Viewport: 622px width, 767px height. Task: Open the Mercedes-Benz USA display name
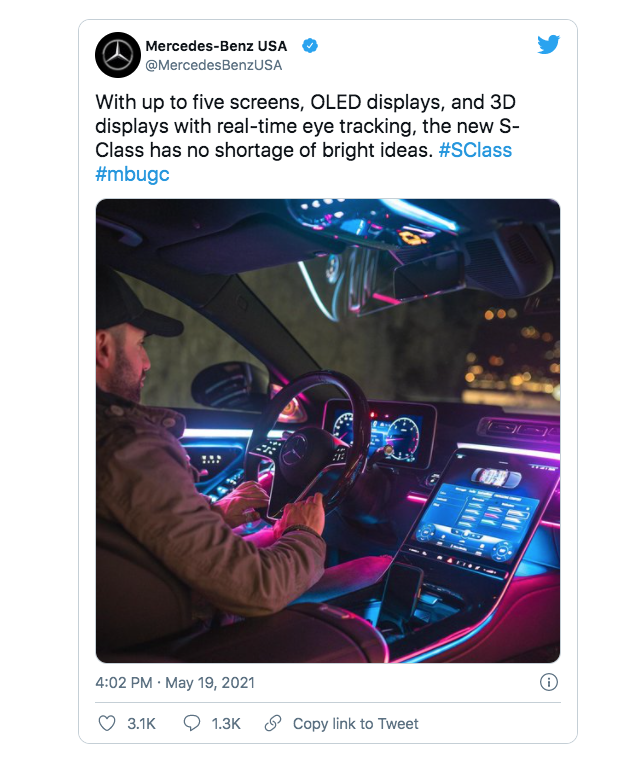pos(217,46)
